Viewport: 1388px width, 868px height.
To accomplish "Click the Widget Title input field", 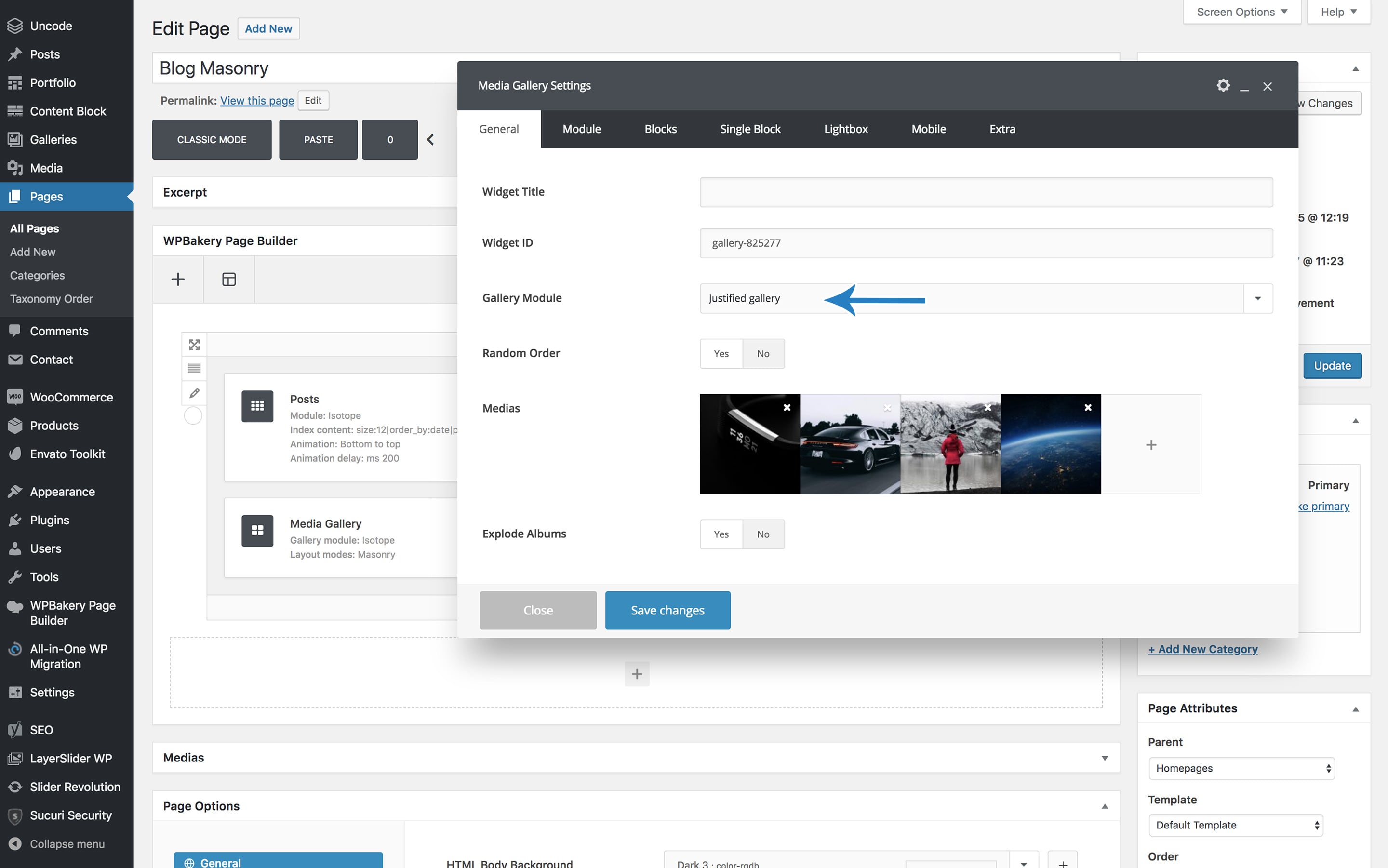I will point(986,192).
